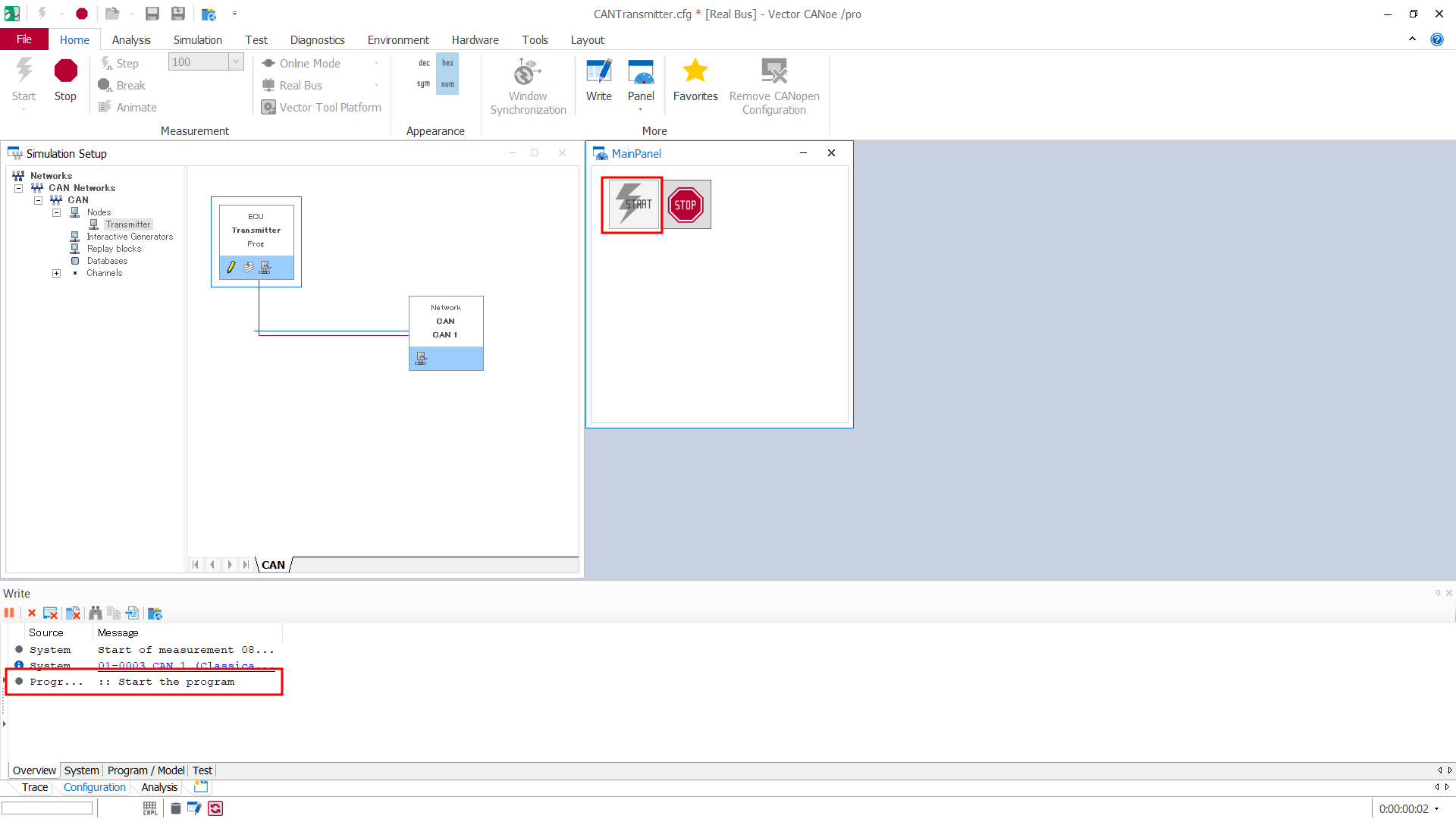Switch to Program / Model tab in Write window

(146, 770)
